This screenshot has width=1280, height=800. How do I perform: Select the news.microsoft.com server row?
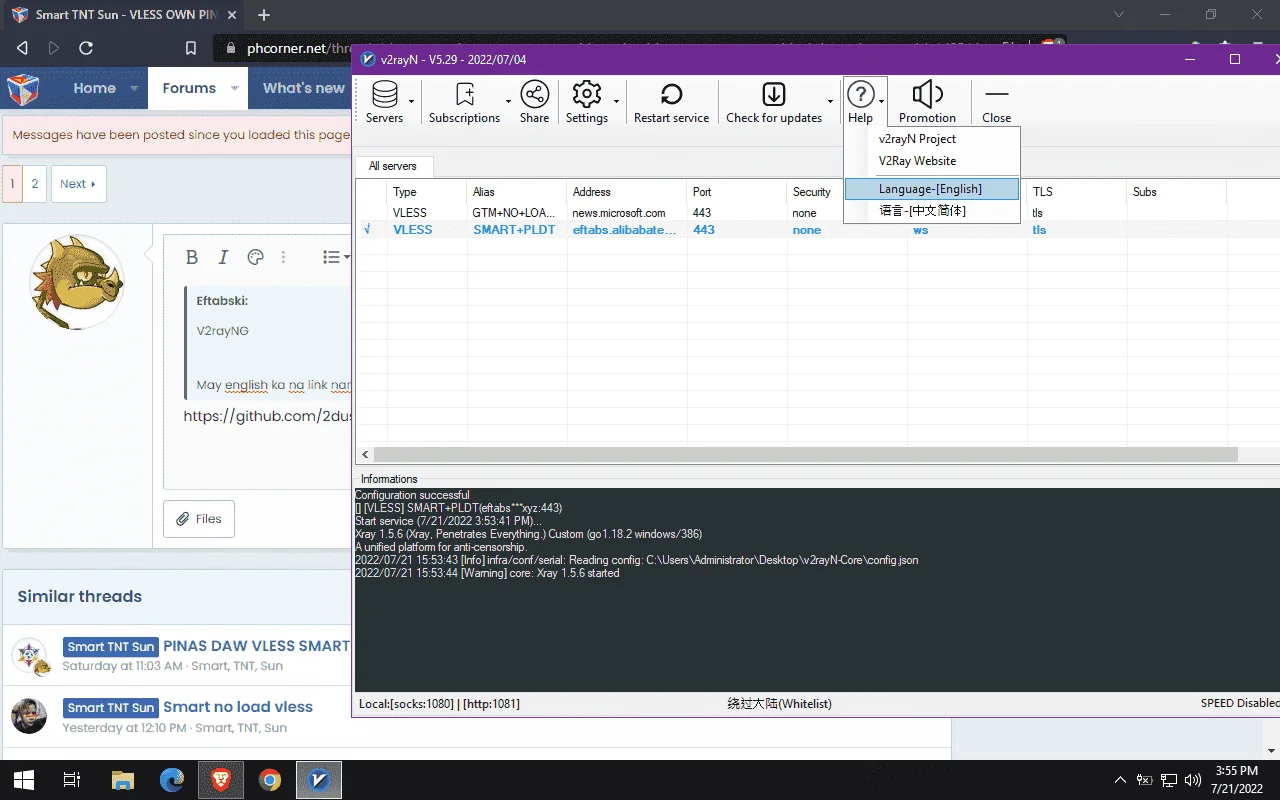817,213
